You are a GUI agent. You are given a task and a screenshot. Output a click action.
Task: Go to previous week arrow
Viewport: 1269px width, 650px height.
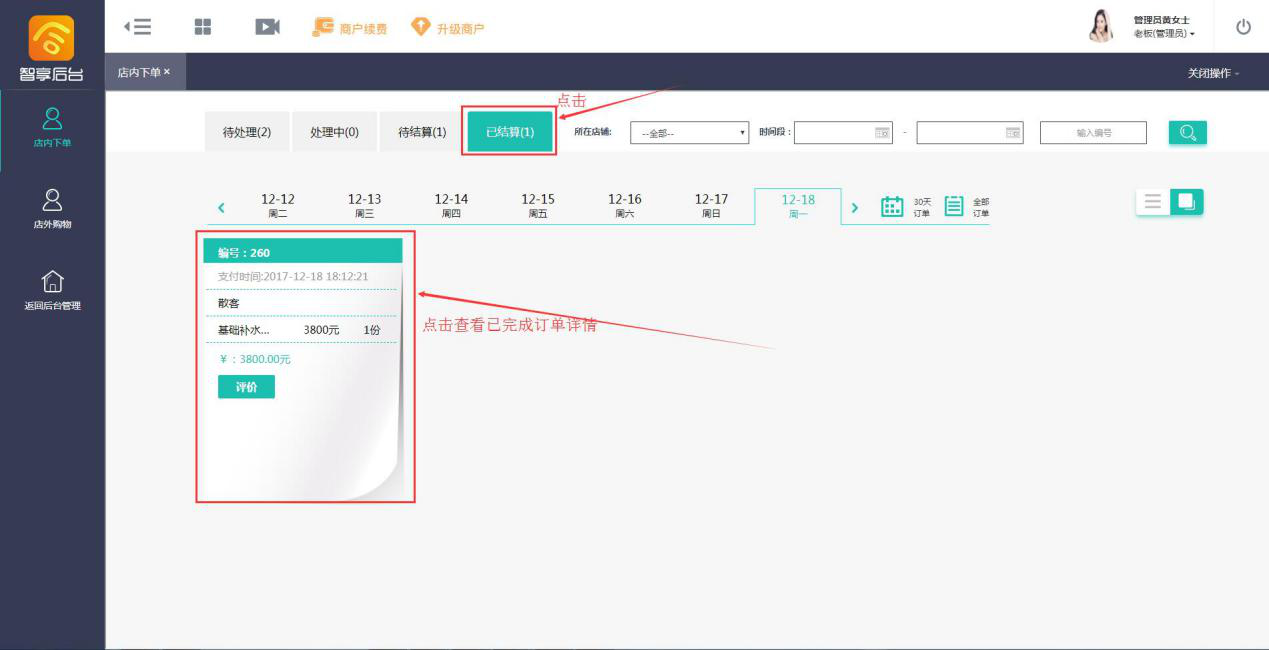[x=221, y=208]
